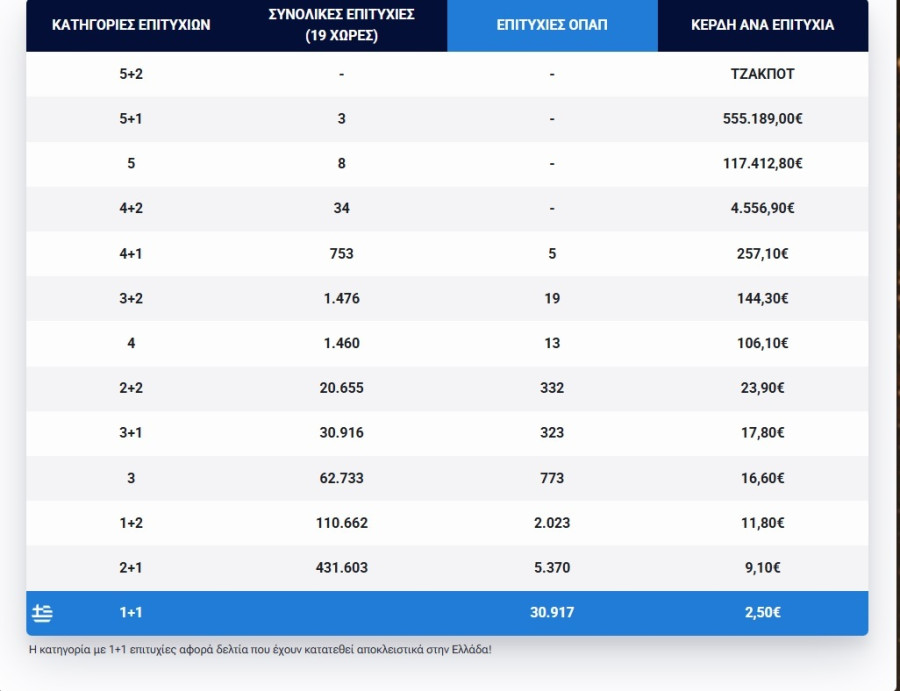Click the footnote text about 1+1 category
This screenshot has width=900, height=691.
260,650
